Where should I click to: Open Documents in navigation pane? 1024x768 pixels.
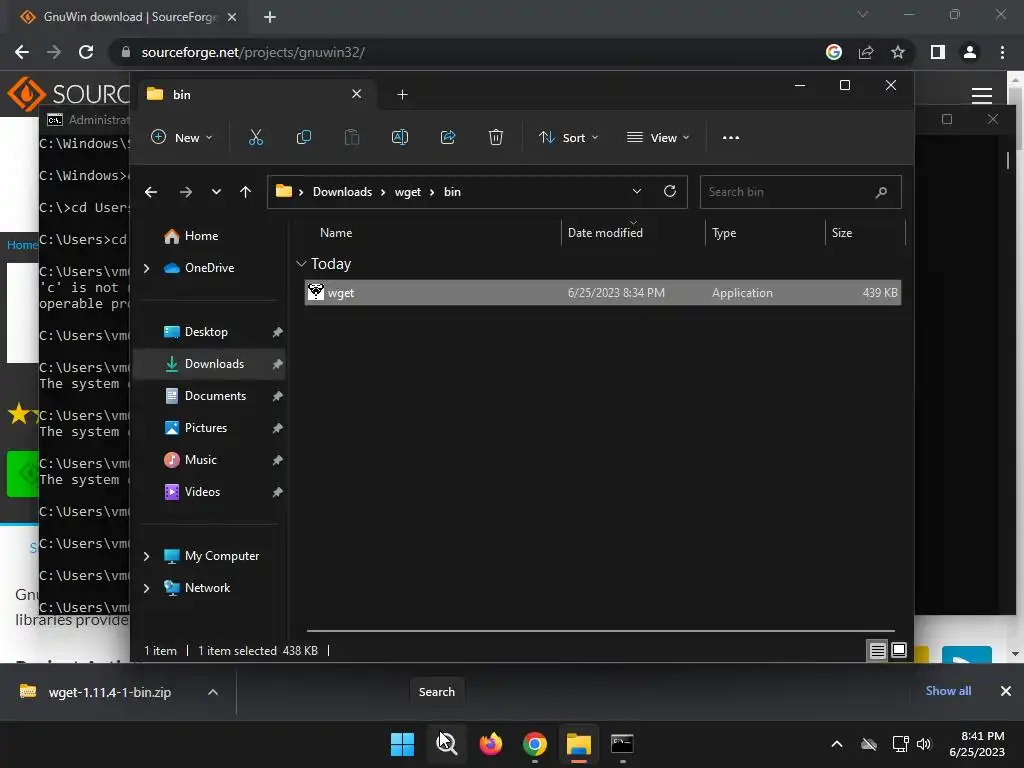(209, 396)
